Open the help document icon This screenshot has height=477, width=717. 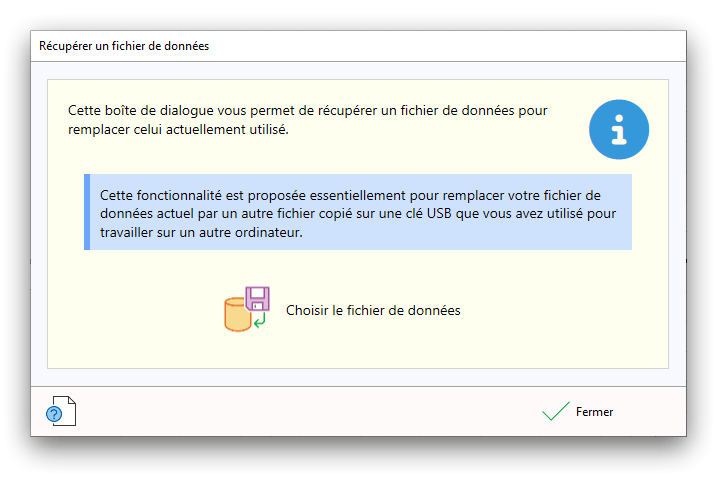point(61,410)
